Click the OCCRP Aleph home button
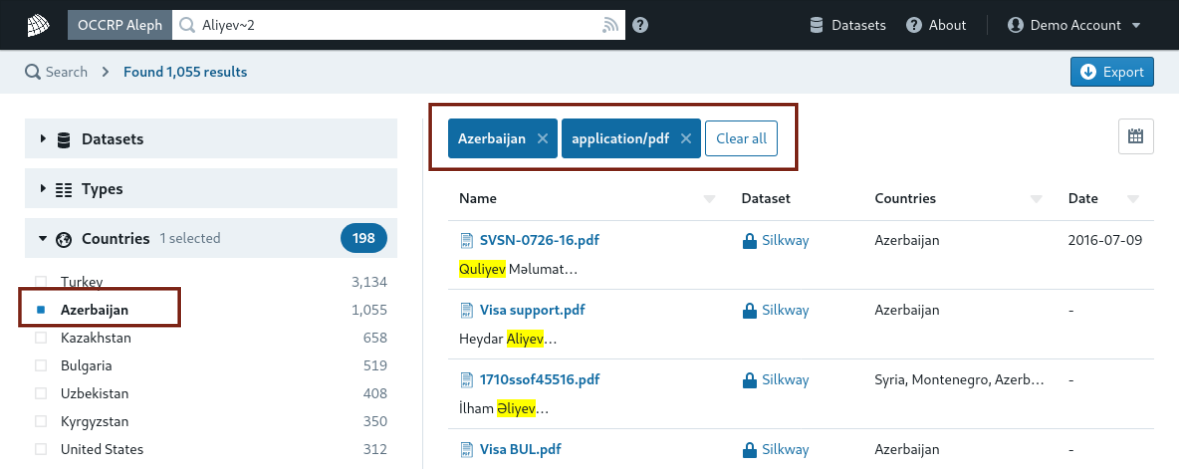 click(120, 25)
